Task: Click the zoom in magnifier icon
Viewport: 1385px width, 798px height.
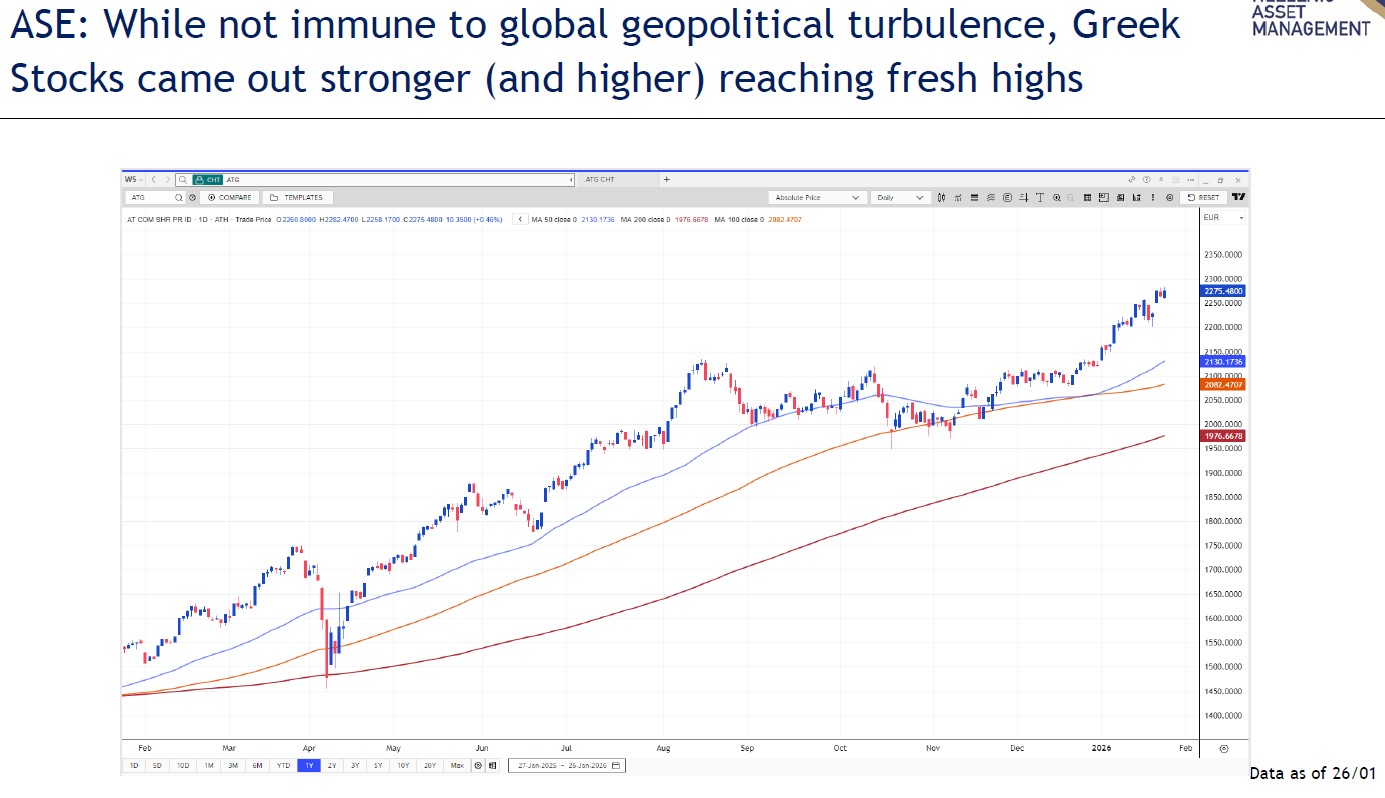Action: coord(1057,198)
